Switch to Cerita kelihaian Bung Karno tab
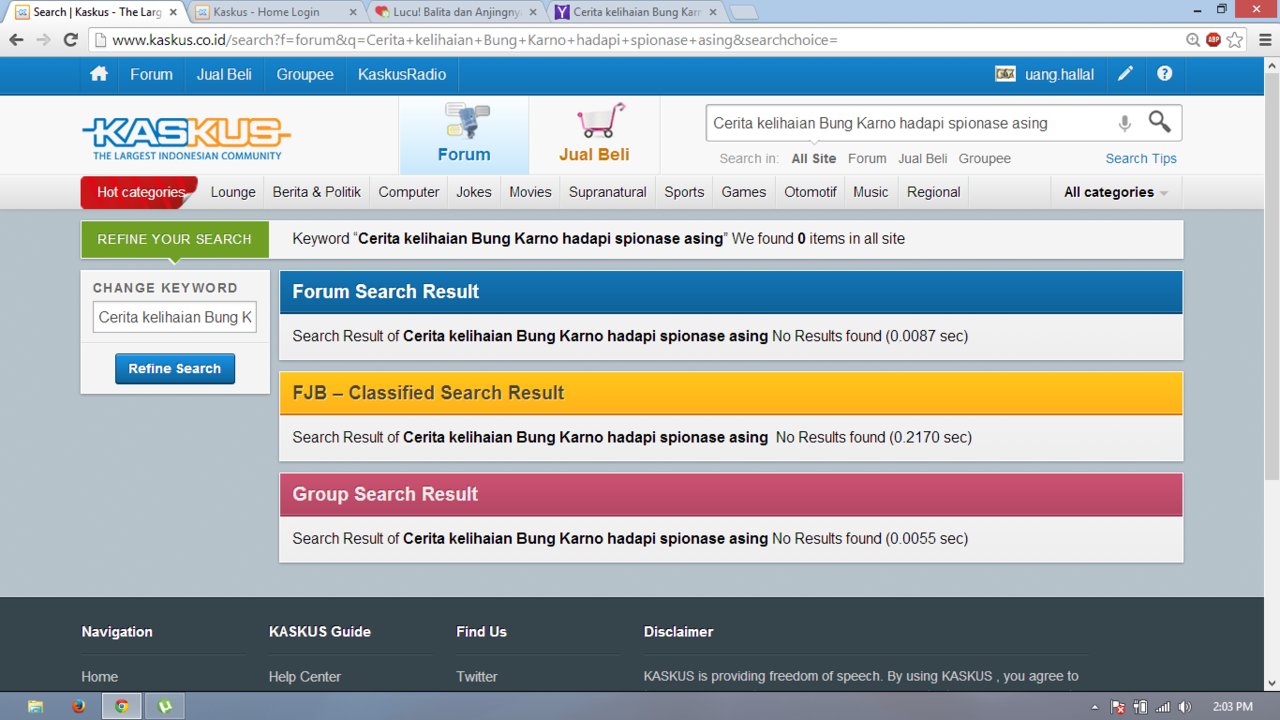Image resolution: width=1280 pixels, height=720 pixels. point(637,12)
